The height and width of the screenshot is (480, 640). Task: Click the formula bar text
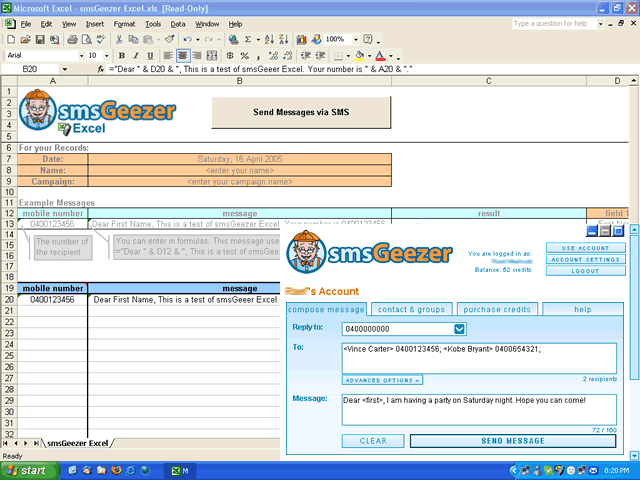[260, 69]
